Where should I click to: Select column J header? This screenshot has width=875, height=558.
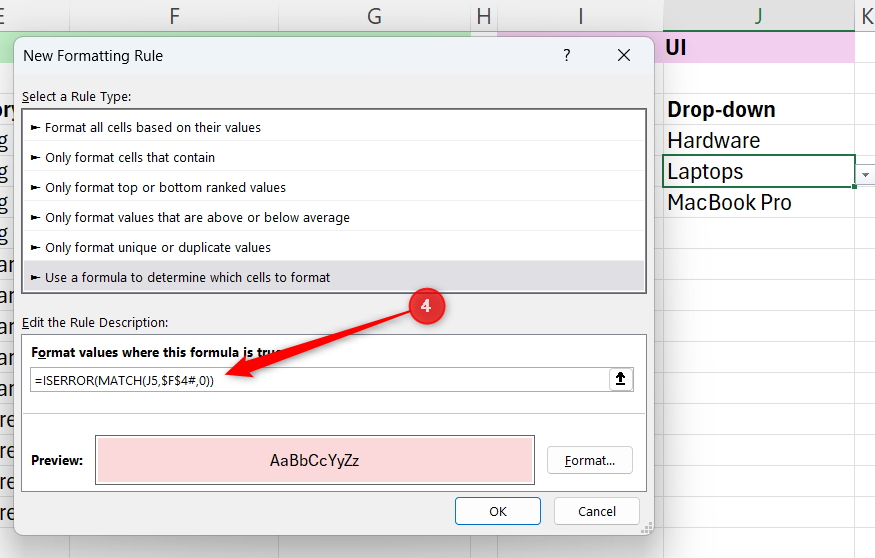[x=759, y=16]
